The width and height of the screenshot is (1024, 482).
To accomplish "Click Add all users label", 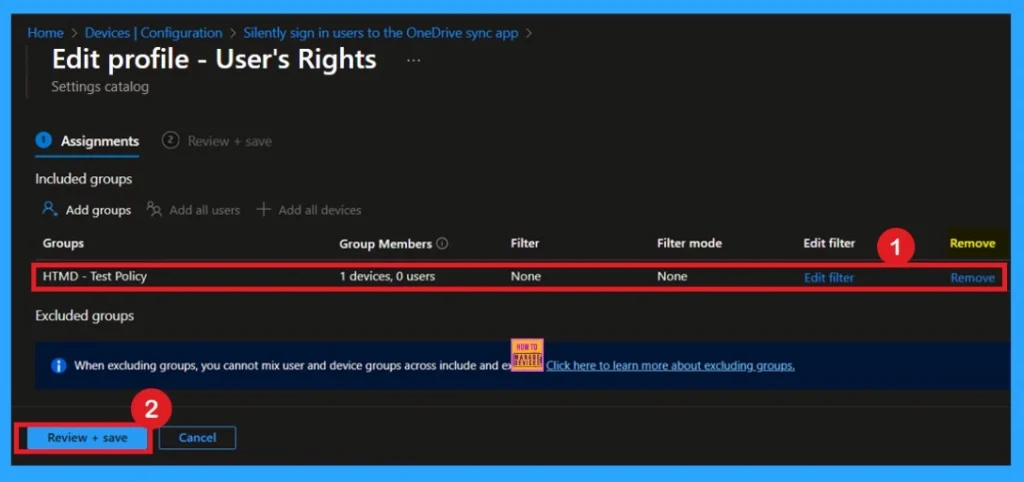I will (x=204, y=210).
